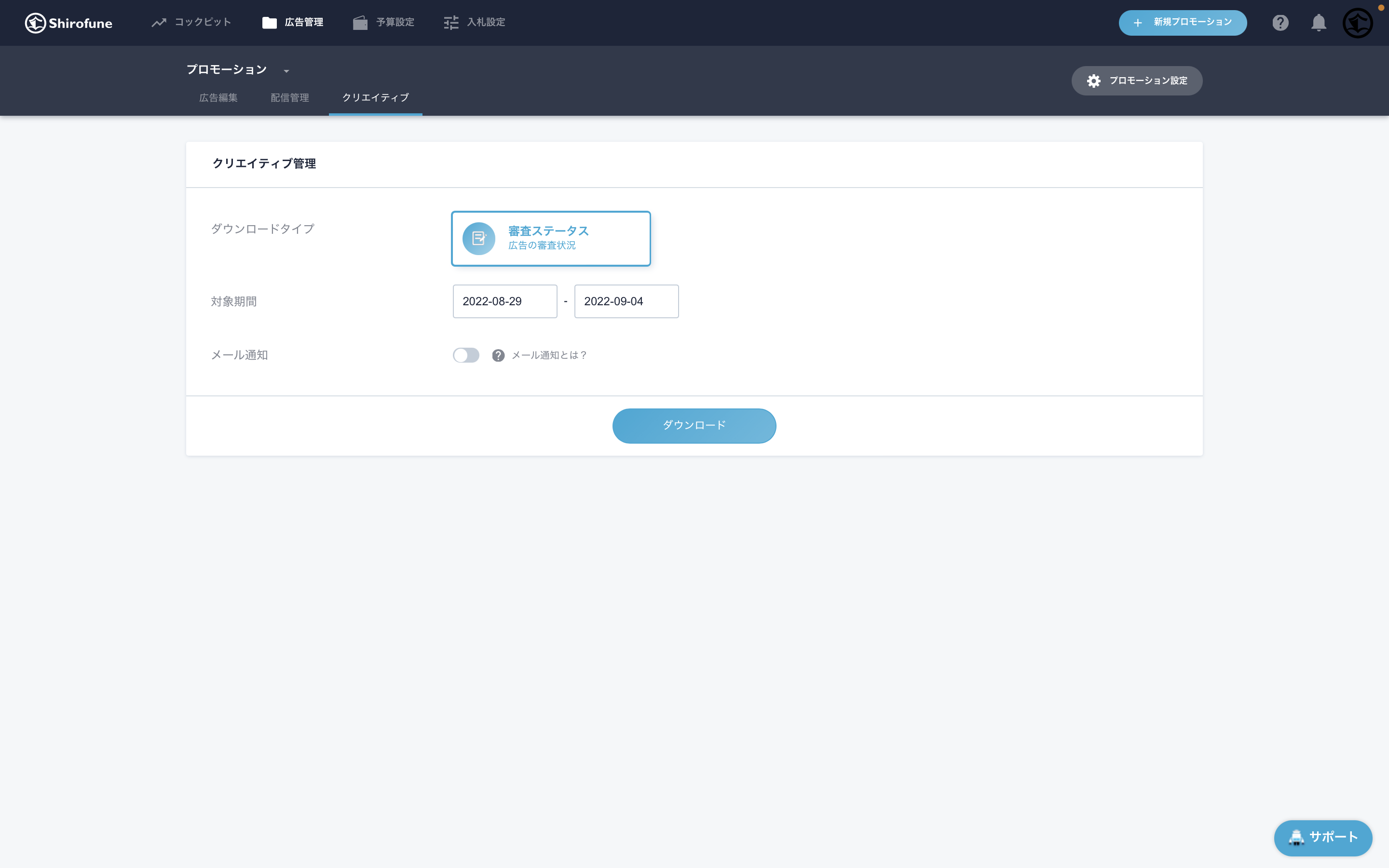
Task: Open the 予算設定 menu
Action: 383,22
